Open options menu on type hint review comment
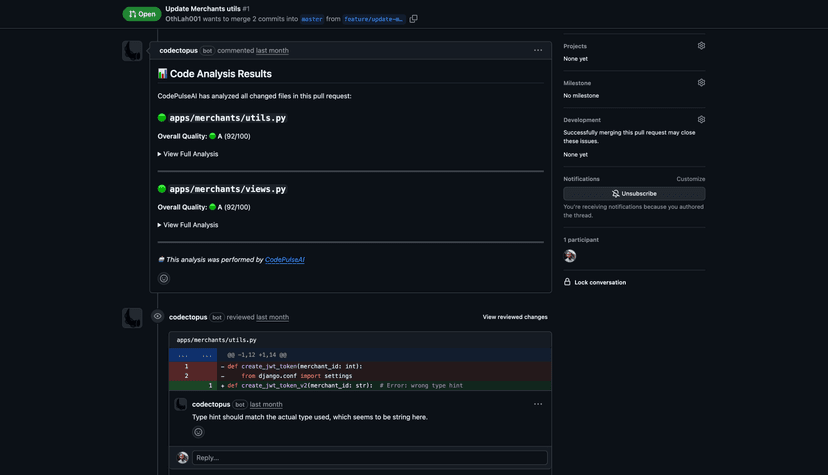Image resolution: width=828 pixels, height=475 pixels. pyautogui.click(x=538, y=404)
